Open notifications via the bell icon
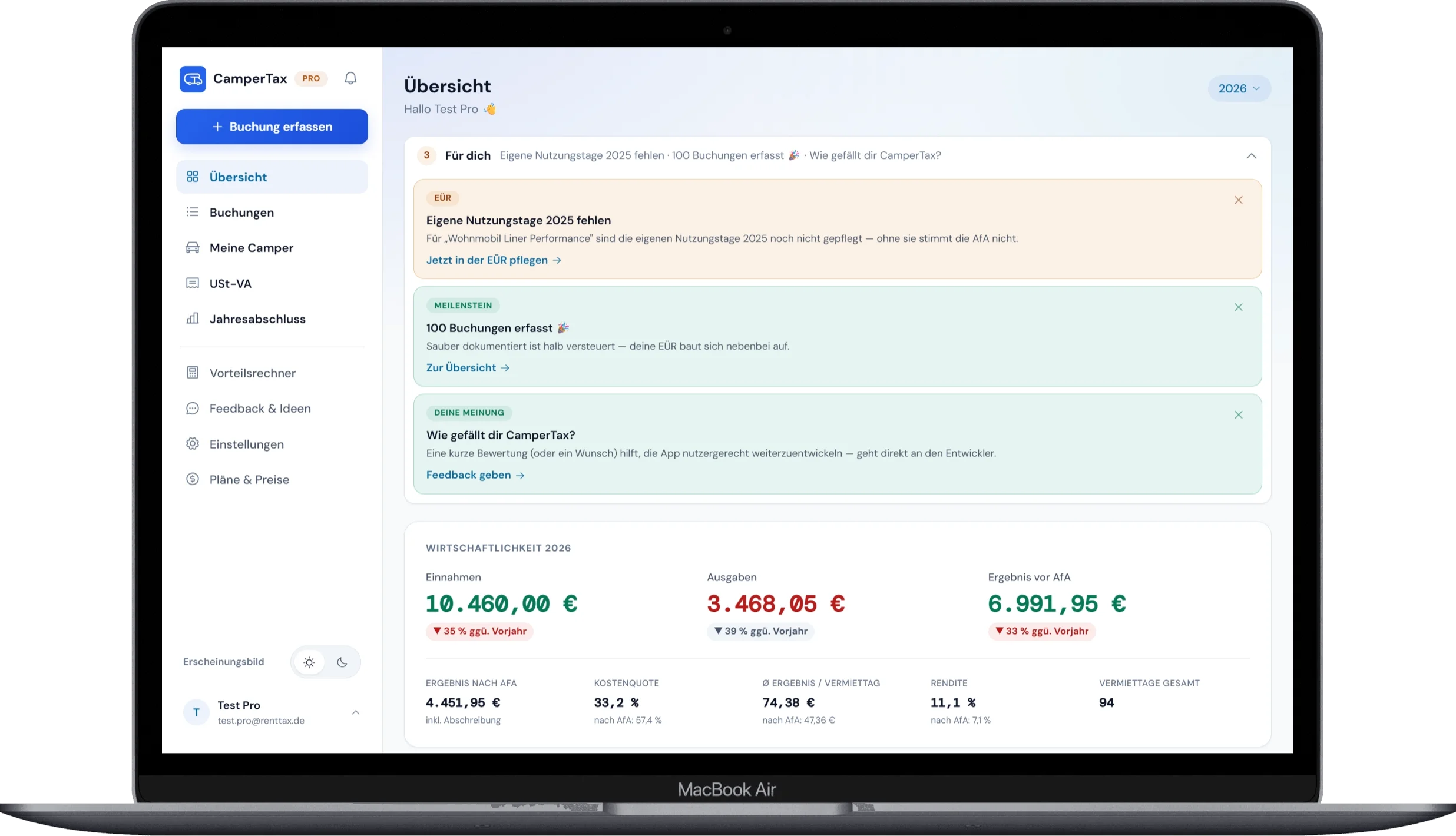Viewport: 1456px width, 836px height. (x=350, y=78)
